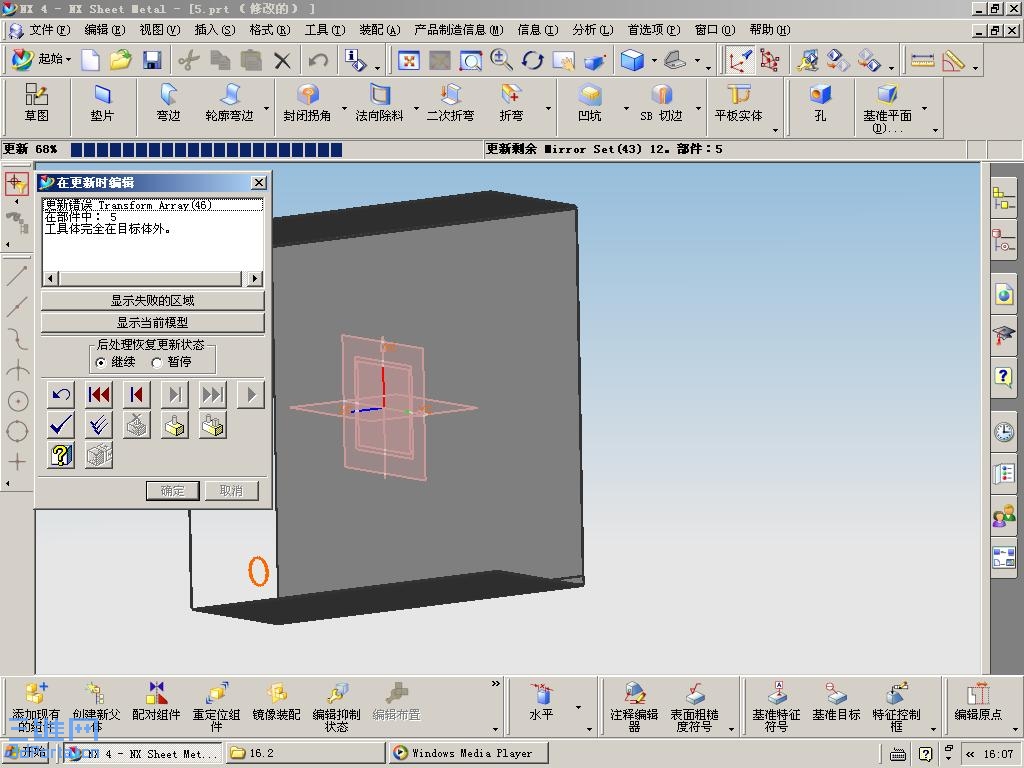Click the 显示失败的区域 button
The height and width of the screenshot is (768, 1024).
click(x=153, y=300)
